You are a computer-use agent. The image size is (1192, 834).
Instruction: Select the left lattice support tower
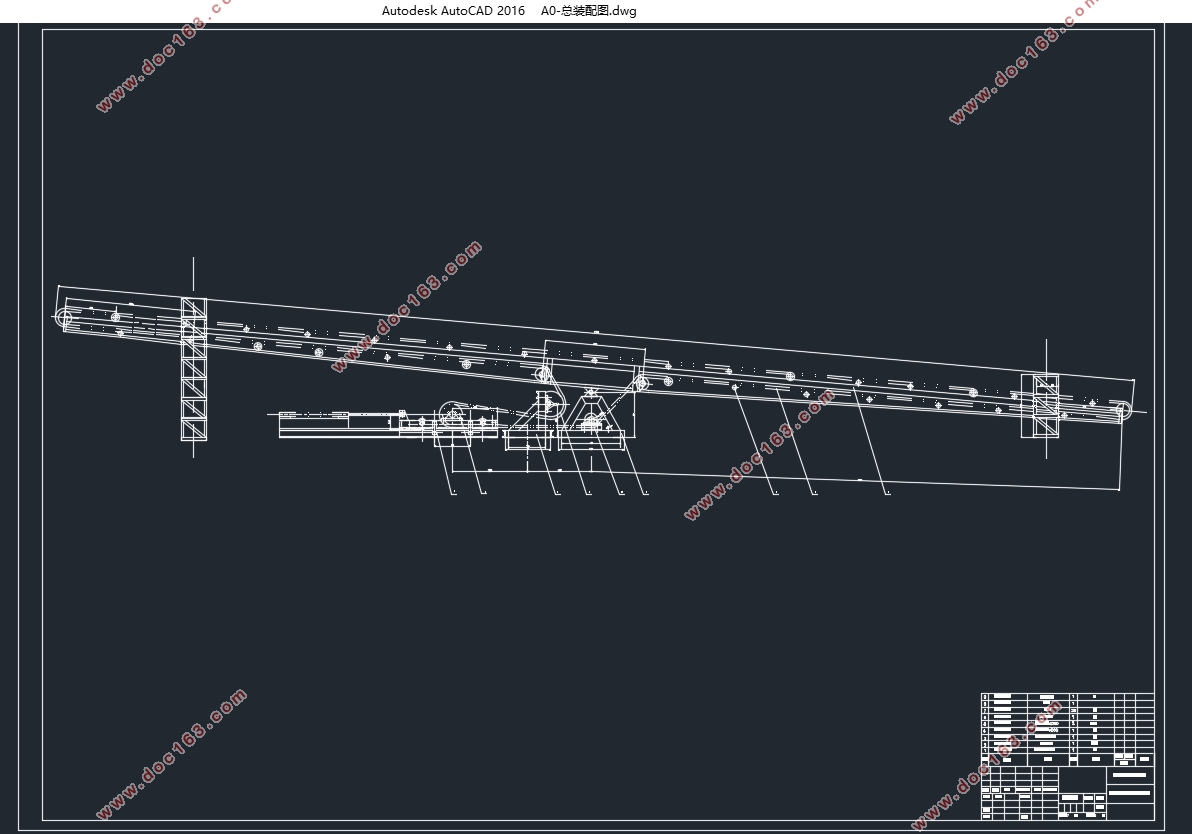[x=193, y=369]
